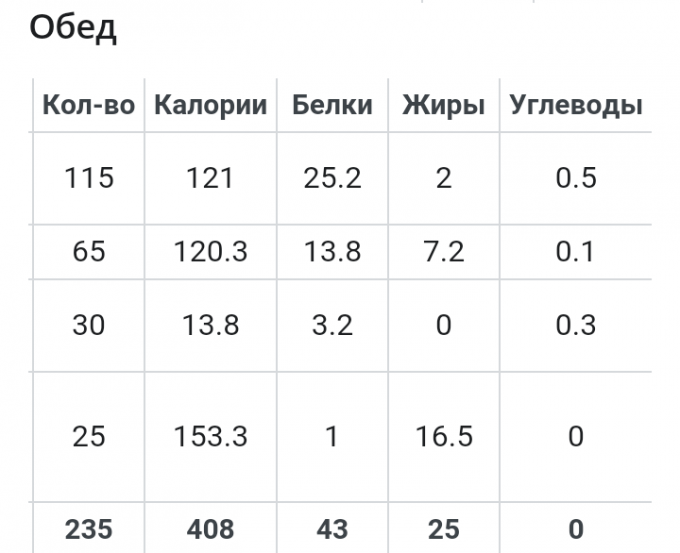Select the calories cell showing 121
The height and width of the screenshot is (553, 680).
click(x=210, y=178)
